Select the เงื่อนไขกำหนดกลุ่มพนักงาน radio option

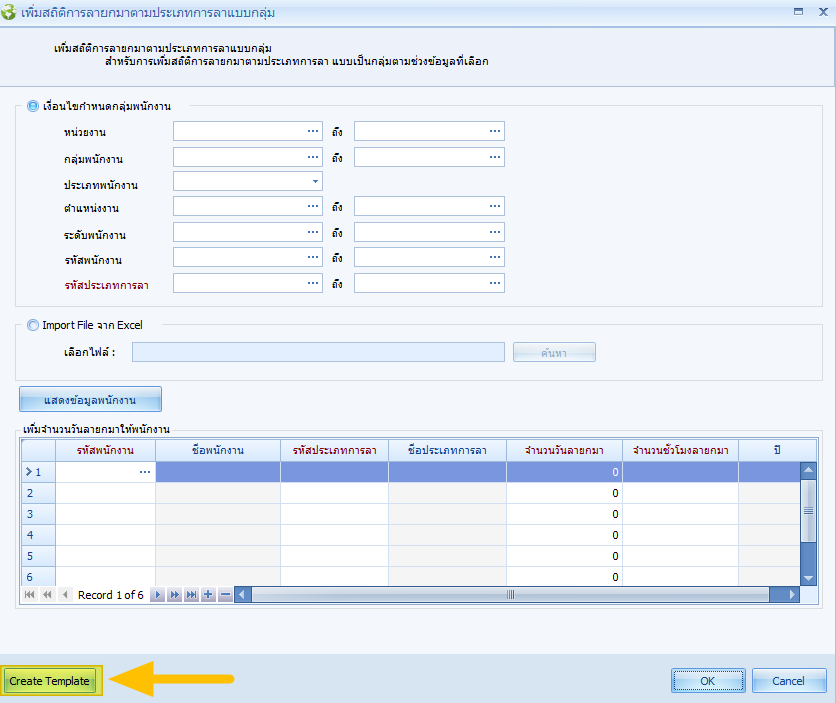(34, 106)
